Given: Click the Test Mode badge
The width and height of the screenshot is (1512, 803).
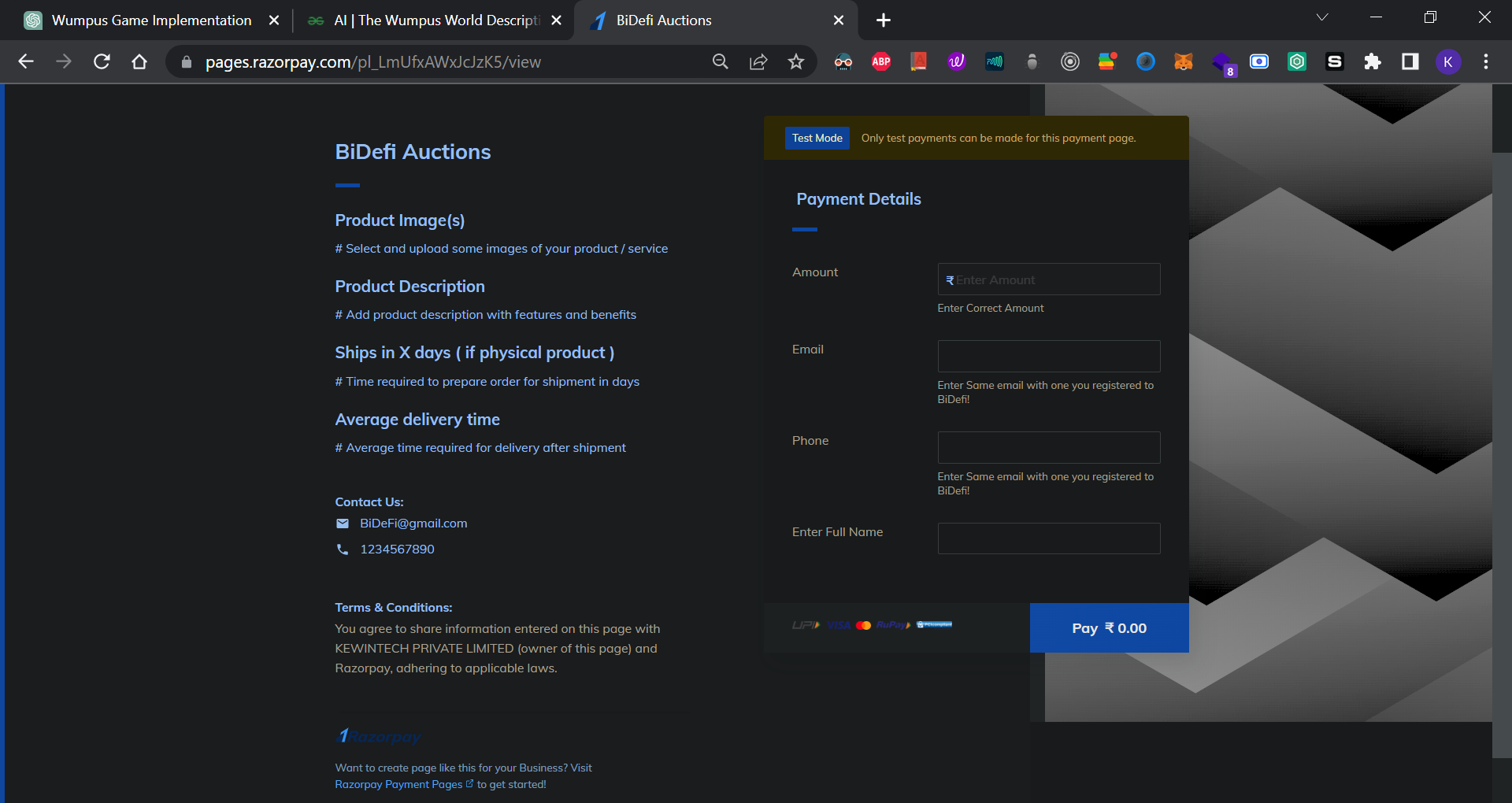Looking at the screenshot, I should (817, 138).
